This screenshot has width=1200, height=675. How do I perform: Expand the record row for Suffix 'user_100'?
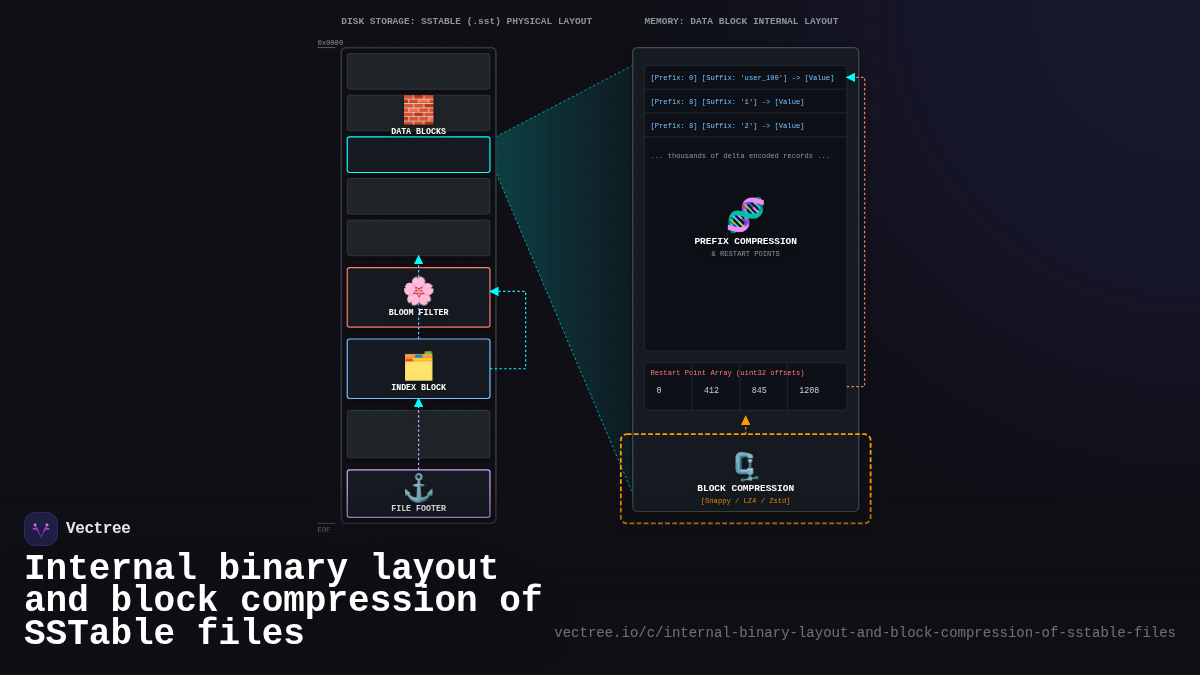click(x=745, y=77)
